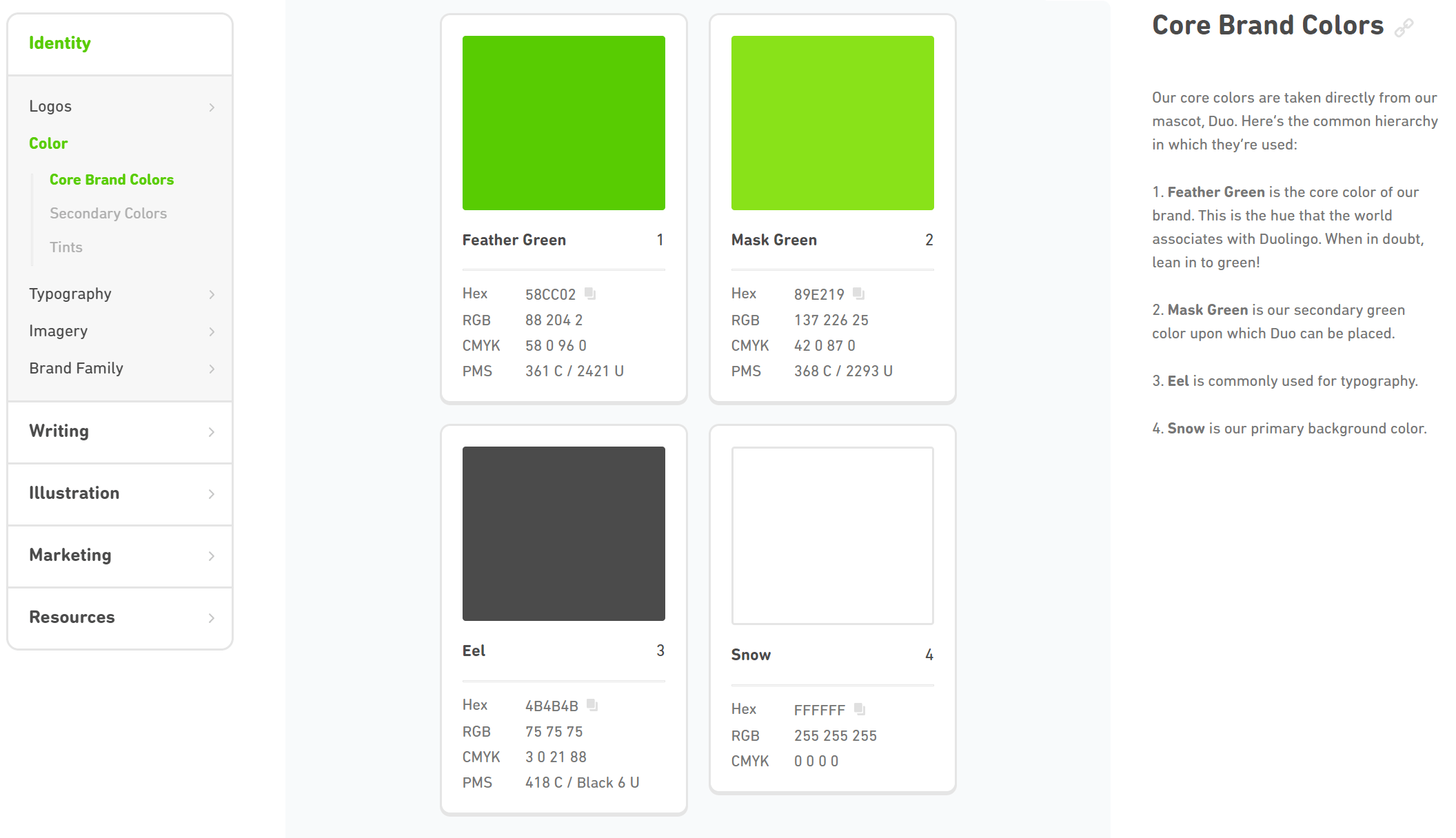Select the Mask Green card title
The image size is (1456, 838).
(774, 240)
